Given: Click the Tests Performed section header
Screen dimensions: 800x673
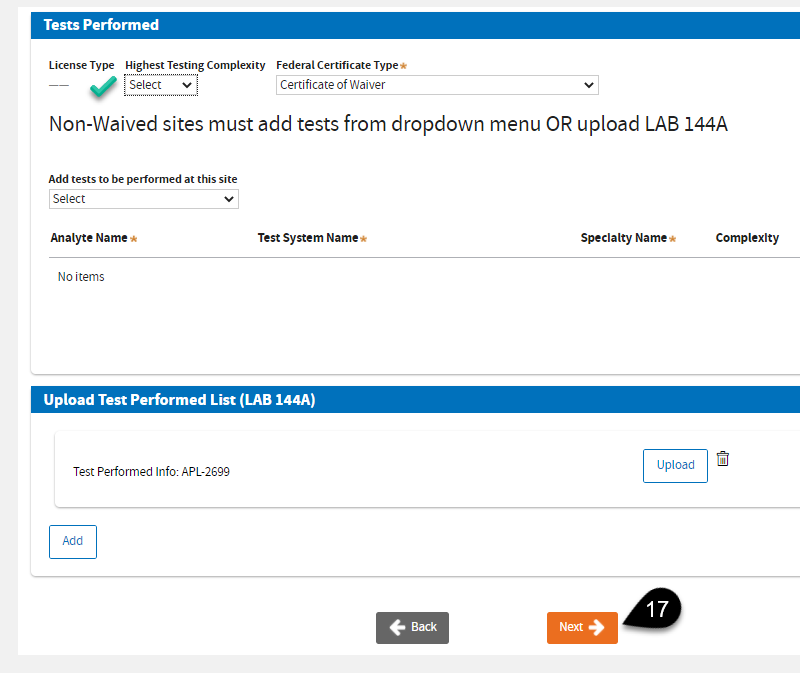Looking at the screenshot, I should click(101, 25).
